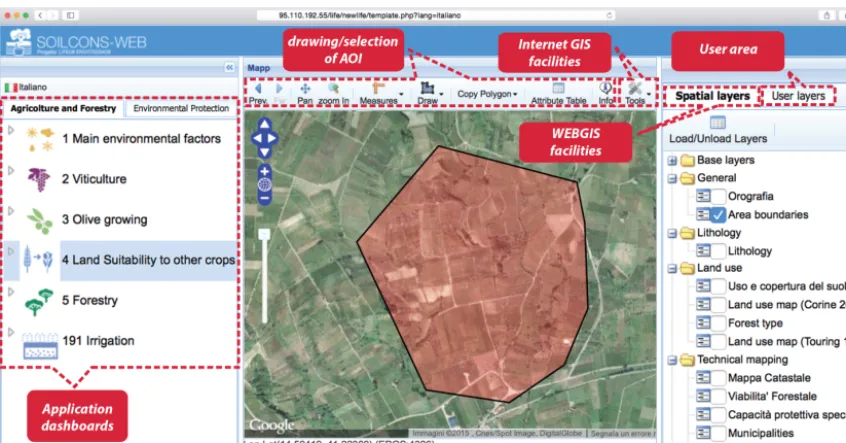This screenshot has width=846, height=443.
Task: Click the SOILCONS-WEB logo
Action: [76, 42]
